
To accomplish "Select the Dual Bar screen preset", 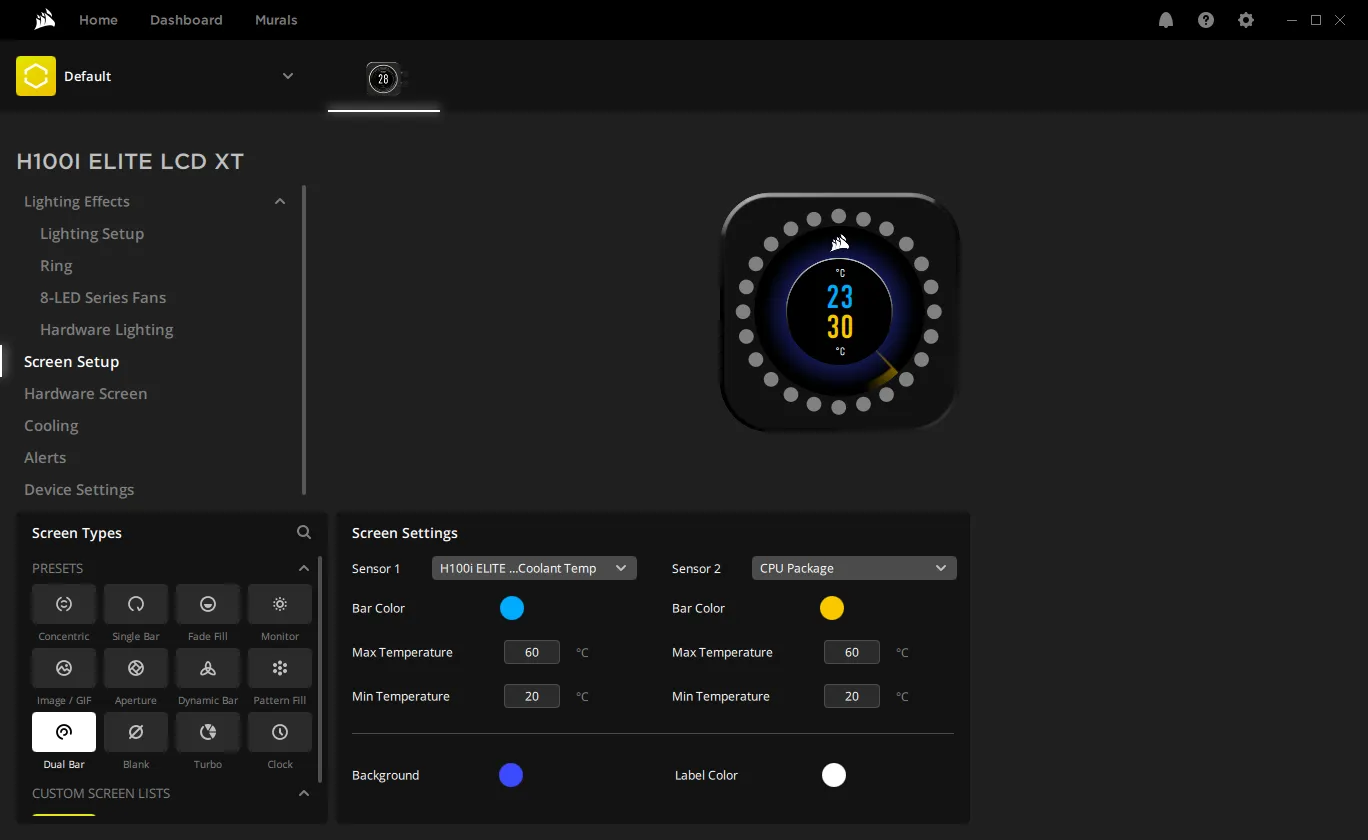I will [64, 732].
